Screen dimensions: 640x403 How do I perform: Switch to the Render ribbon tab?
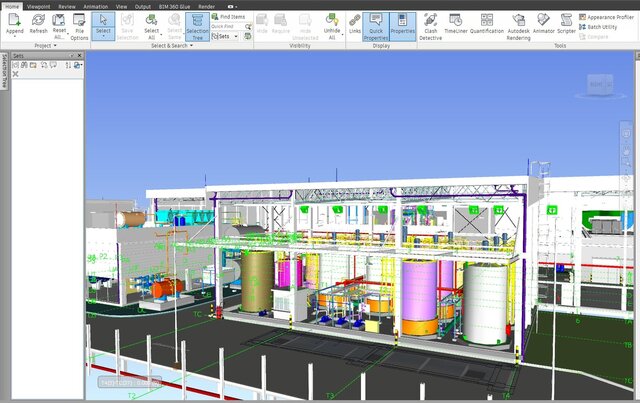(207, 7)
